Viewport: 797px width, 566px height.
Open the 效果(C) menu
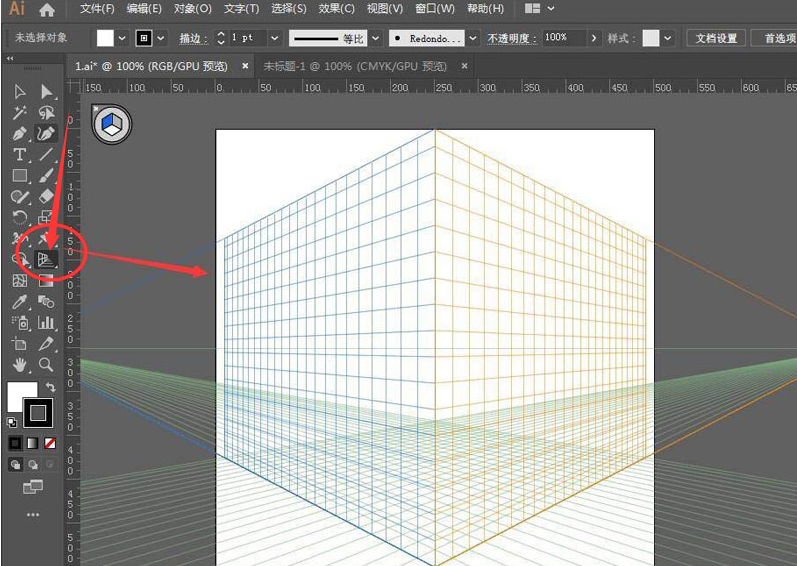coord(335,9)
